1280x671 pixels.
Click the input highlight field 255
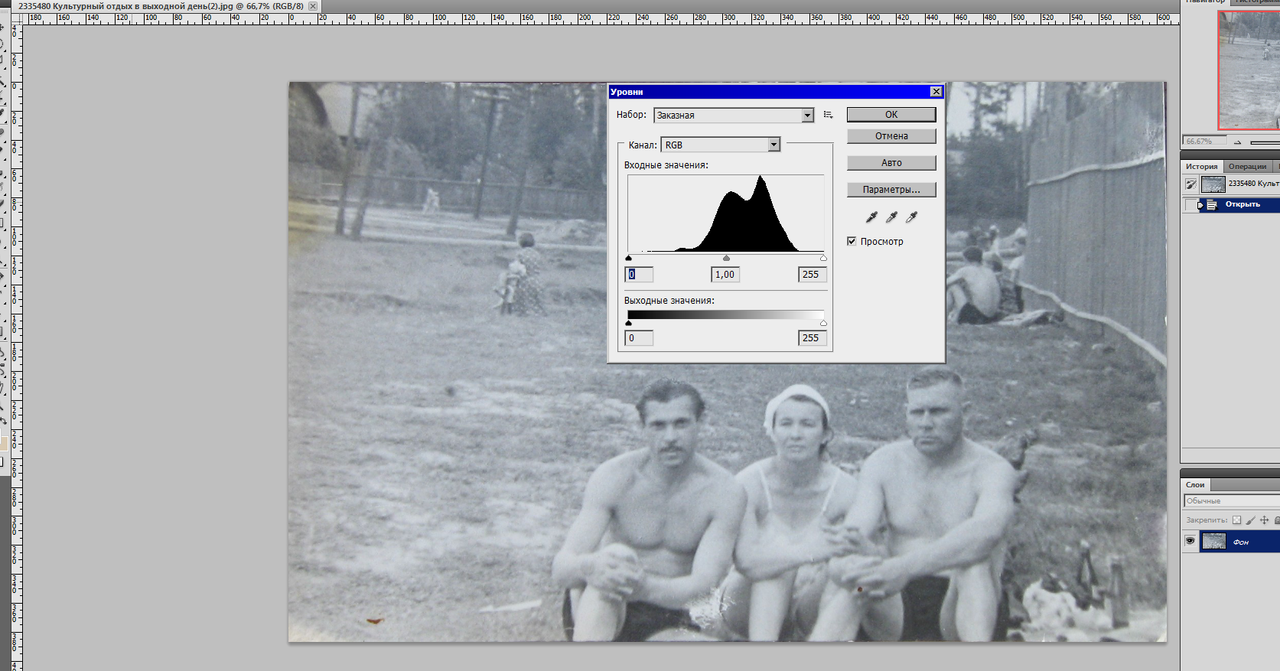point(811,275)
